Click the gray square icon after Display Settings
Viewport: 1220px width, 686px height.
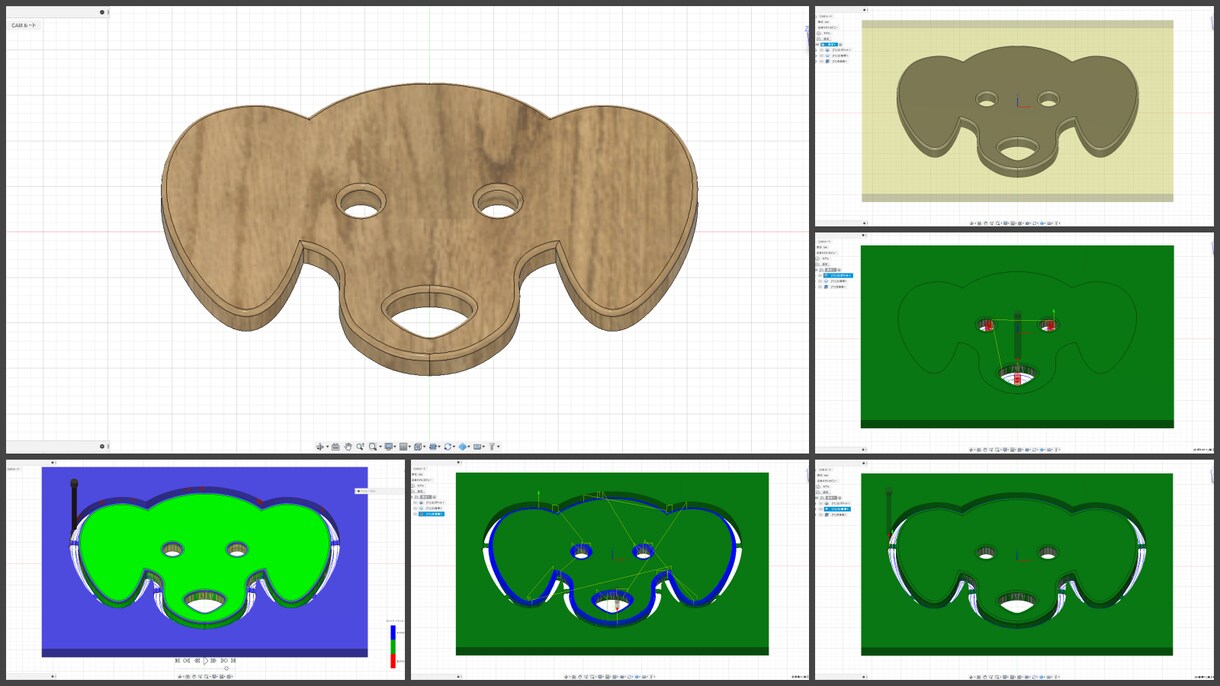[403, 447]
